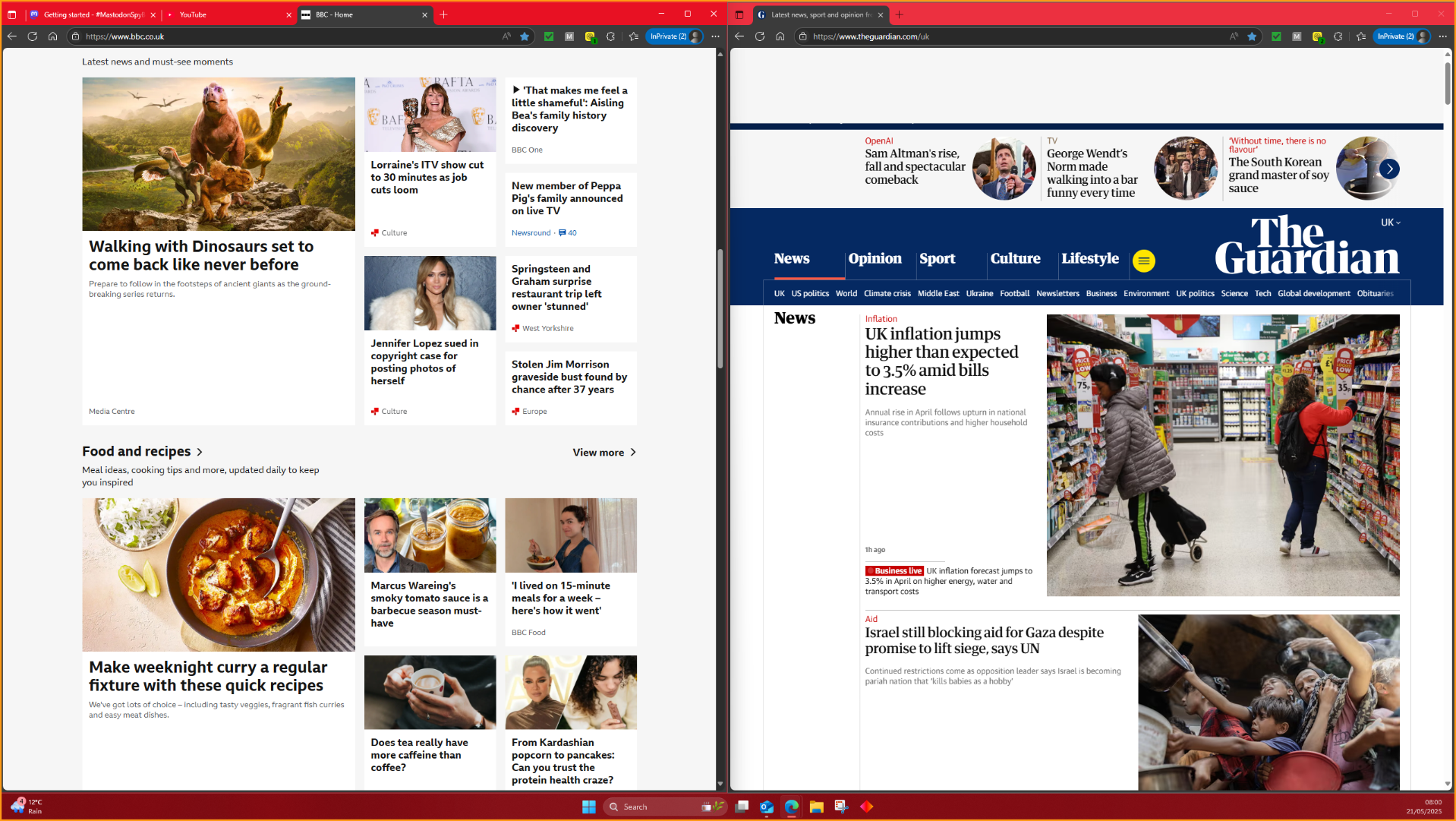Click the Business live badge
Screen dimensions: 1456x821
tap(894, 571)
